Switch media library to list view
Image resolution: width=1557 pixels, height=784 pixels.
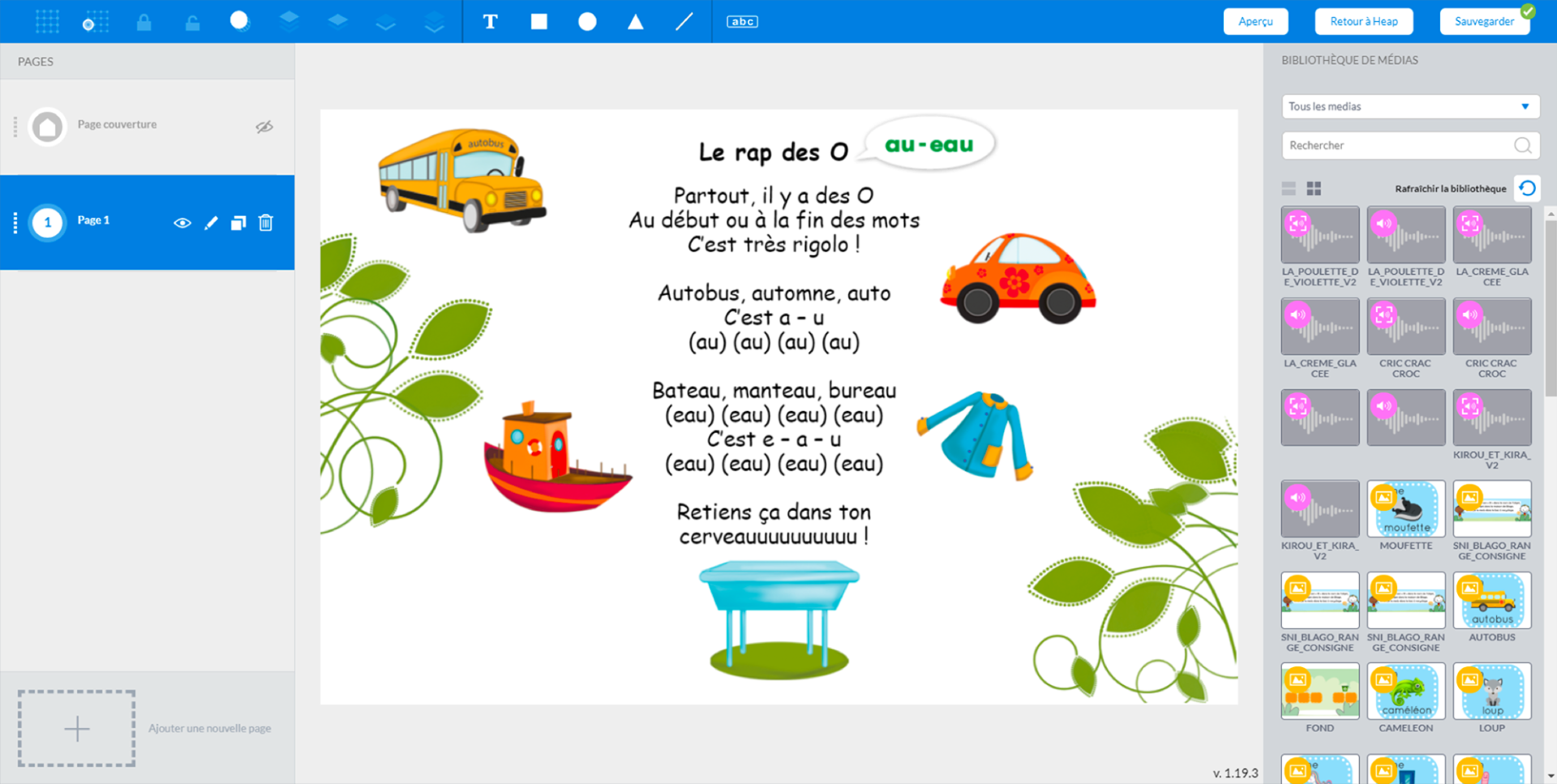coord(1289,189)
